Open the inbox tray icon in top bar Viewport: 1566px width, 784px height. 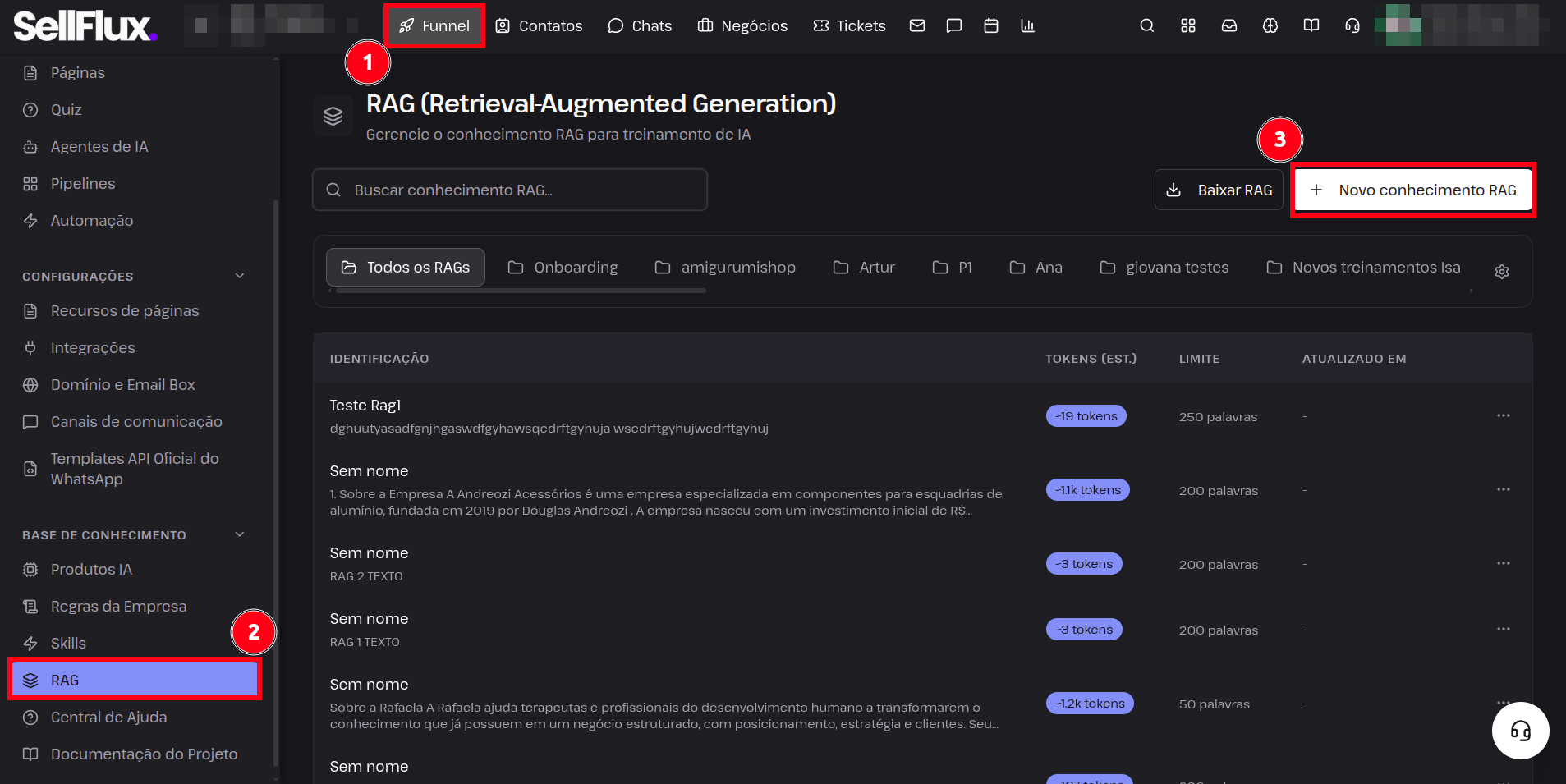[1229, 25]
